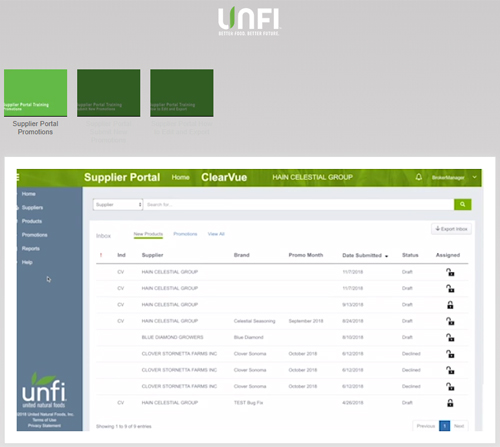
Task: Click the green search magnifier button
Action: tap(462, 204)
